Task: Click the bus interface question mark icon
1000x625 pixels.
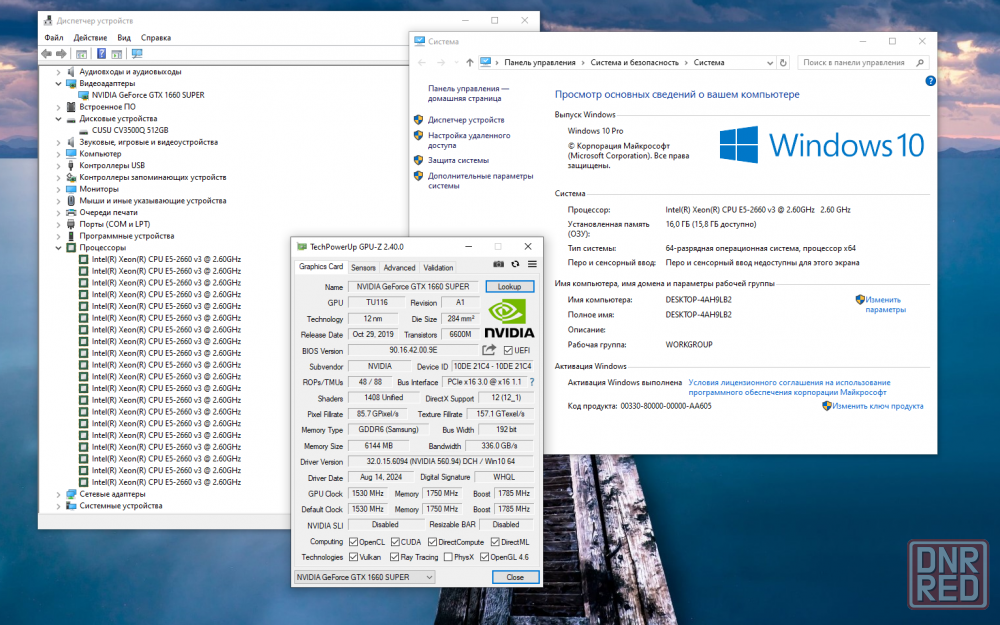Action: coord(531,382)
